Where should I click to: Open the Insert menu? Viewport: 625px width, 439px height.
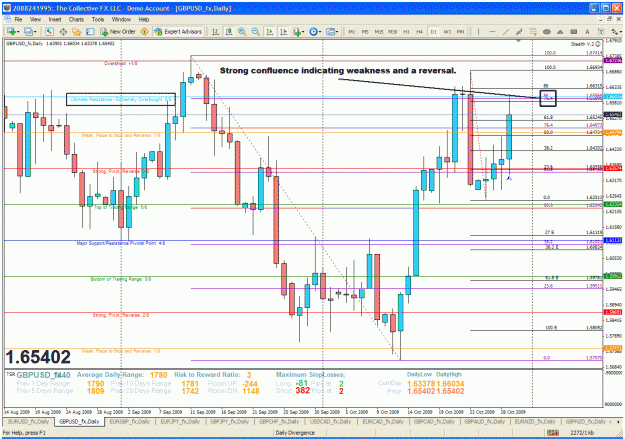[x=55, y=19]
